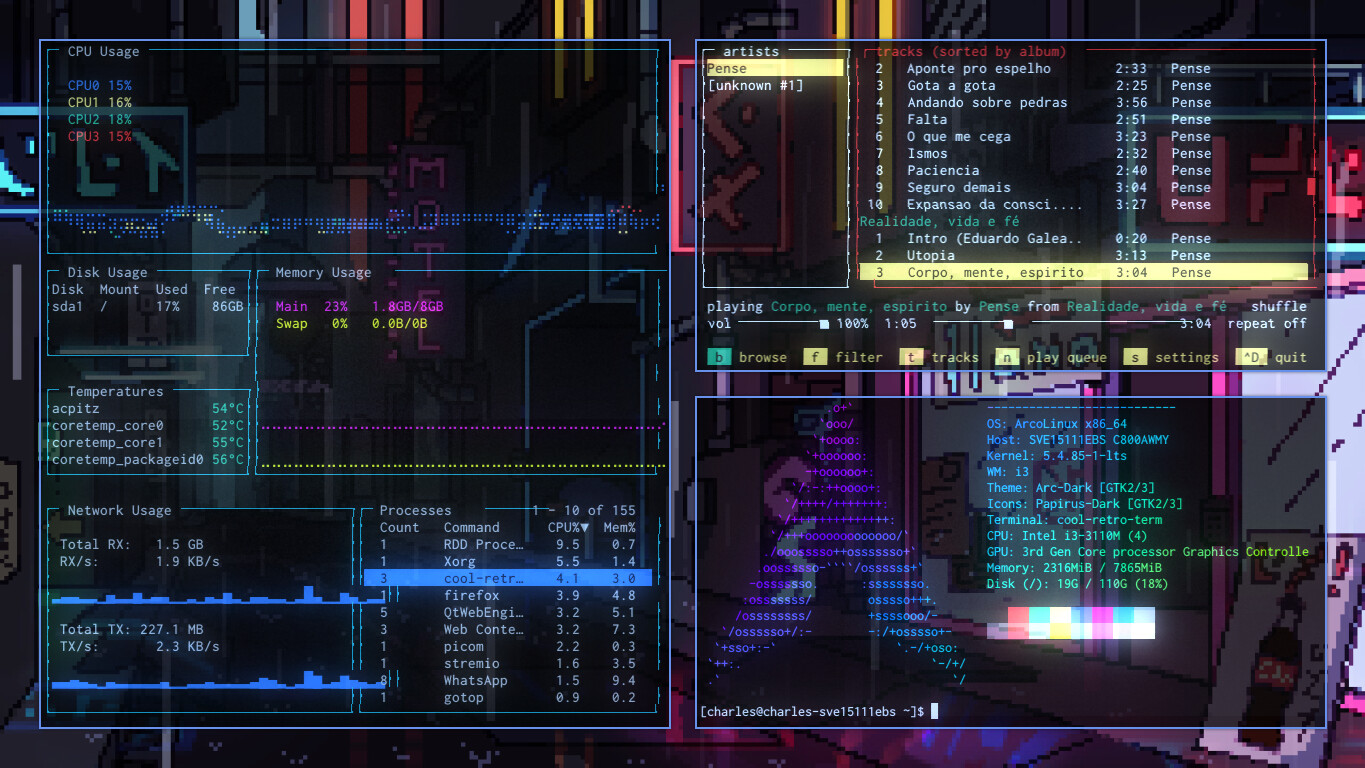The width and height of the screenshot is (1365, 768).
Task: Click the green 'b' browse shortcut badge
Action: coord(719,357)
